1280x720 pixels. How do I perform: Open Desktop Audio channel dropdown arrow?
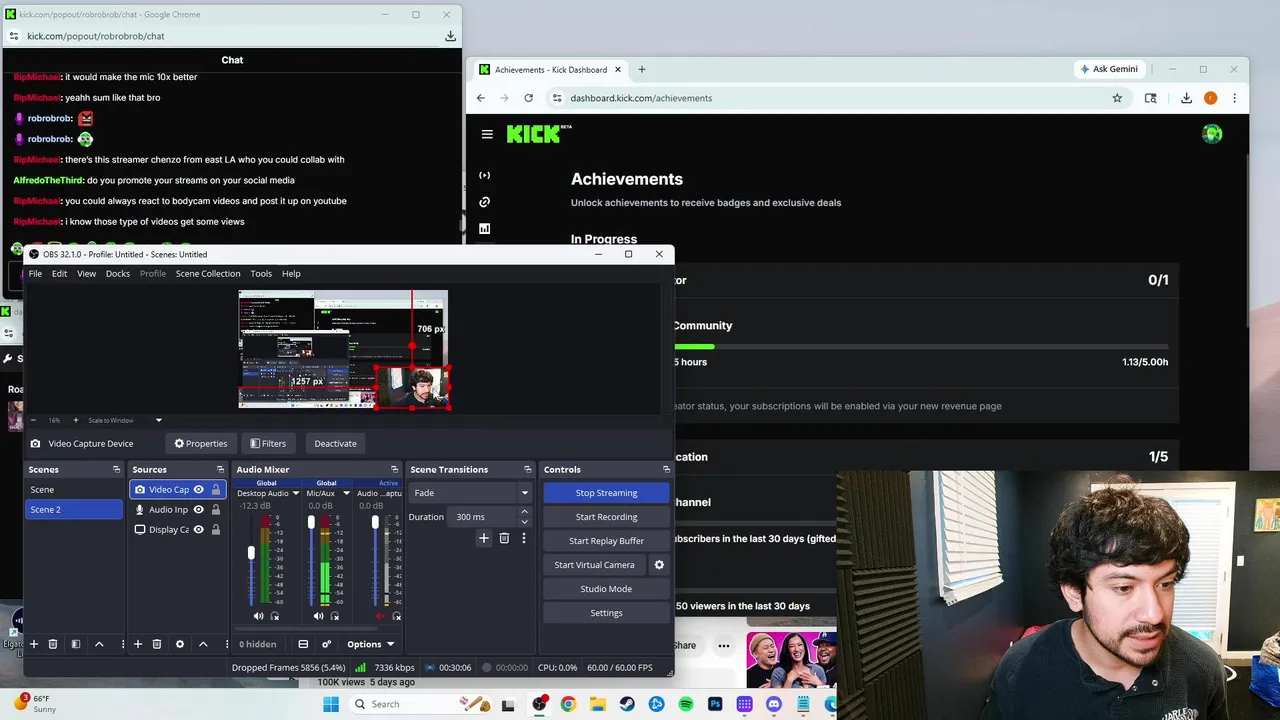tap(295, 493)
